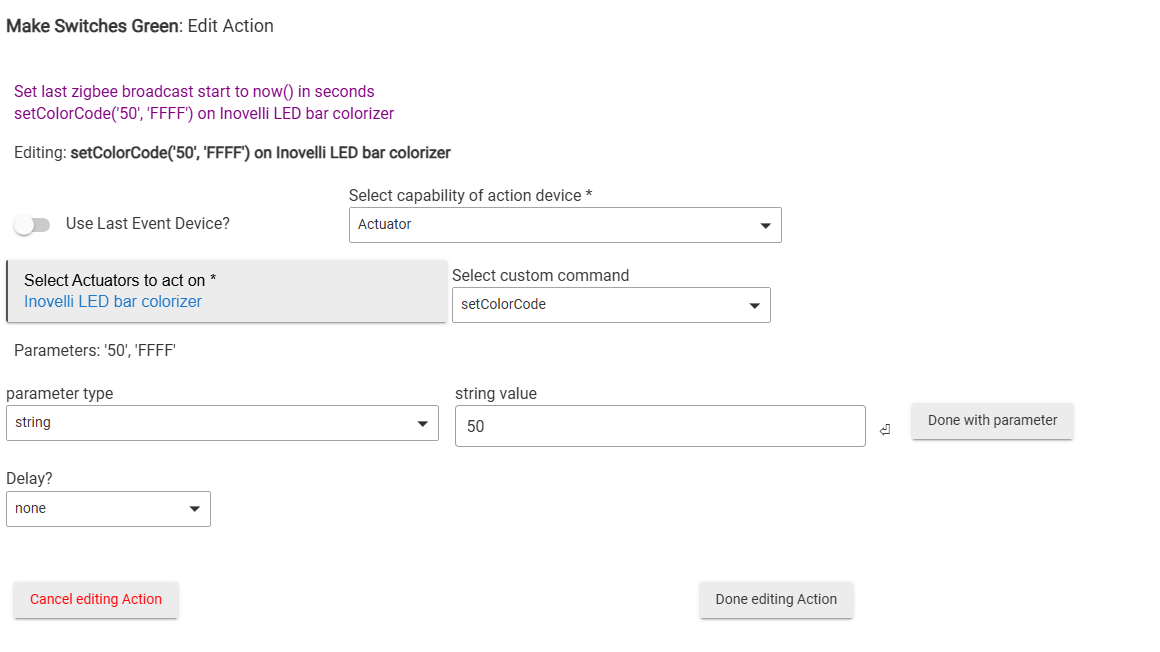Click the Make Switches Green heading
Viewport: 1160px width, 652px height.
tap(90, 26)
